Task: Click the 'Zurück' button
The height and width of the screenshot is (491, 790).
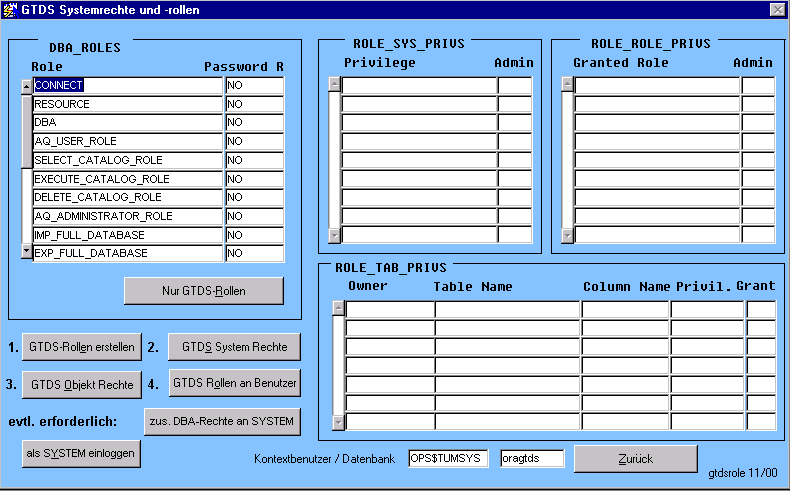Action: [x=635, y=458]
